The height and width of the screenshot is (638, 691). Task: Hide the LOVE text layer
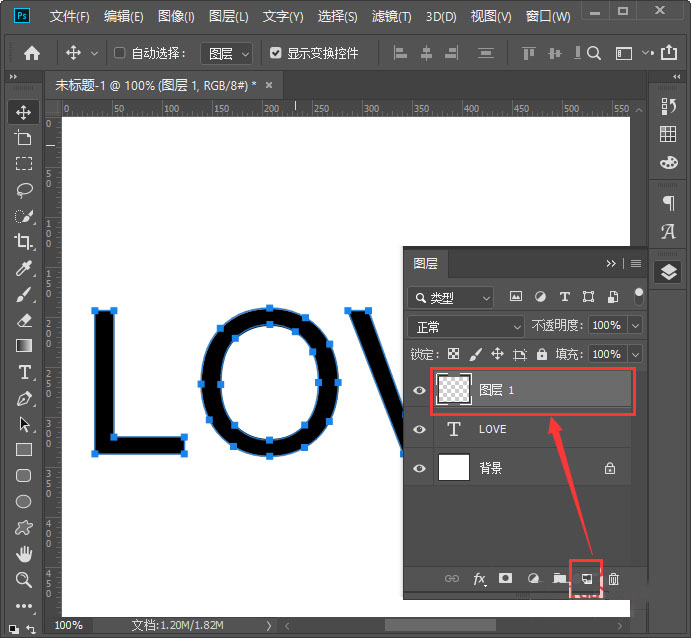pyautogui.click(x=419, y=429)
